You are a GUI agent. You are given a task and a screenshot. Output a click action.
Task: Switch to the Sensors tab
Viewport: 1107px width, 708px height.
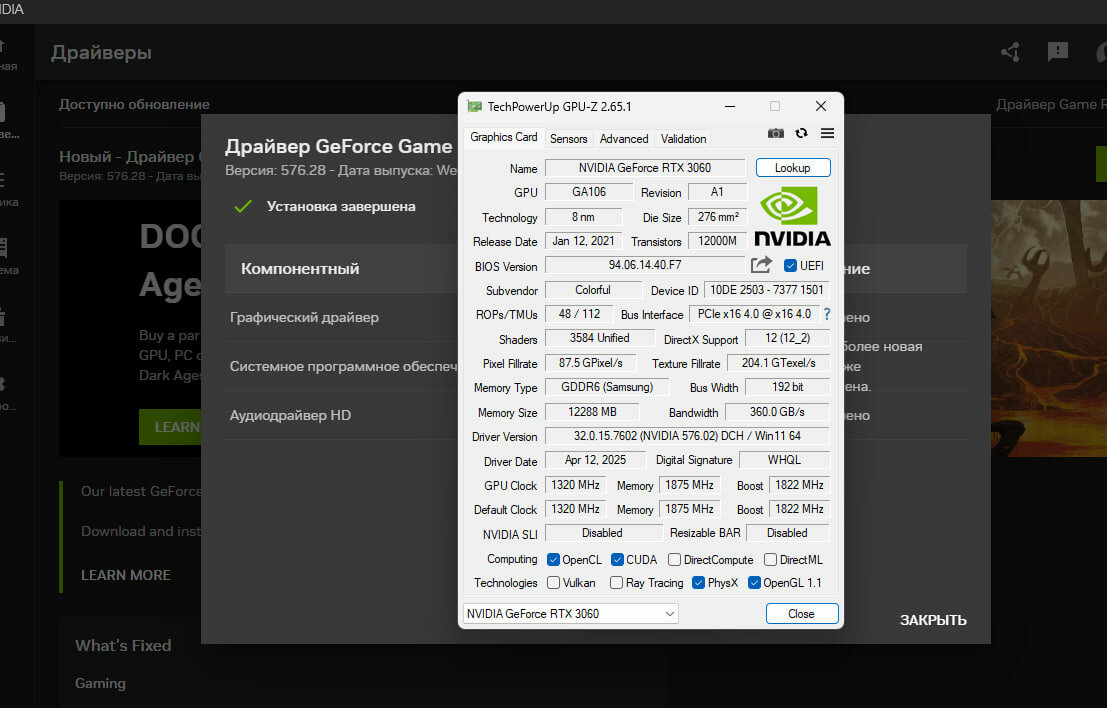[x=568, y=139]
